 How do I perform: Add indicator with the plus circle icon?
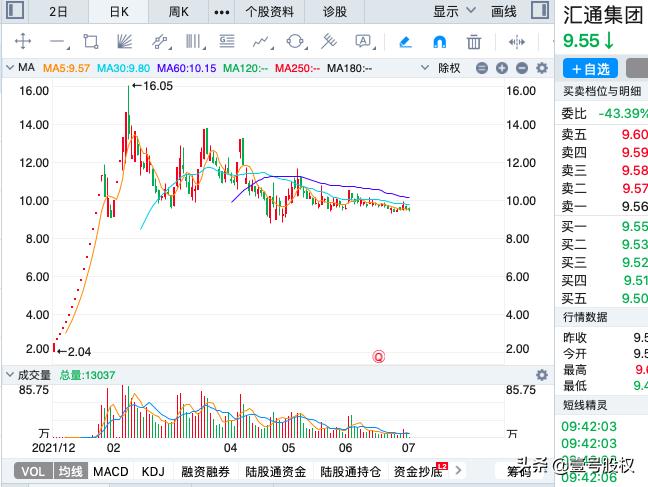click(502, 68)
